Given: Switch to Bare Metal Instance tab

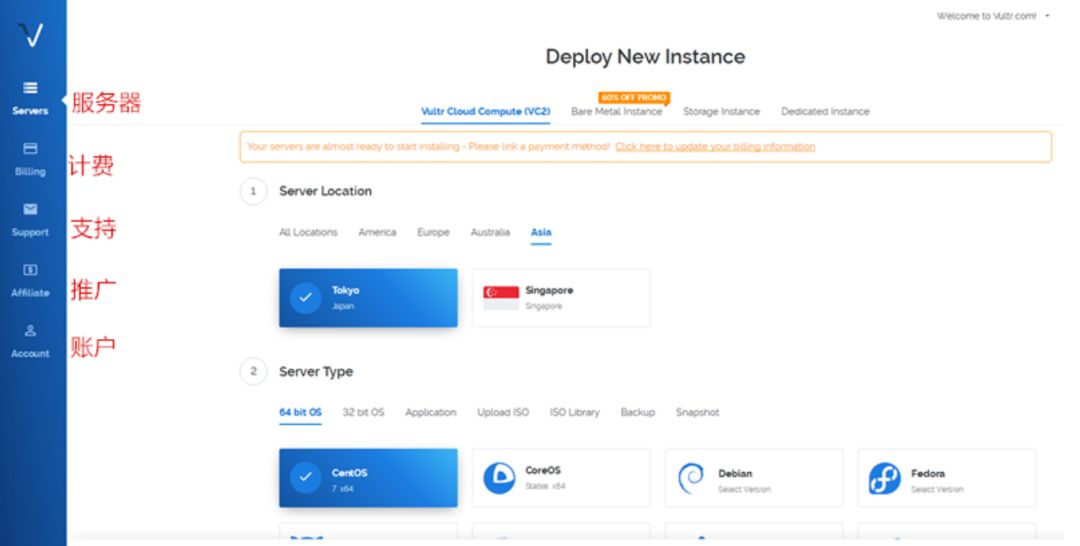Looking at the screenshot, I should (616, 112).
